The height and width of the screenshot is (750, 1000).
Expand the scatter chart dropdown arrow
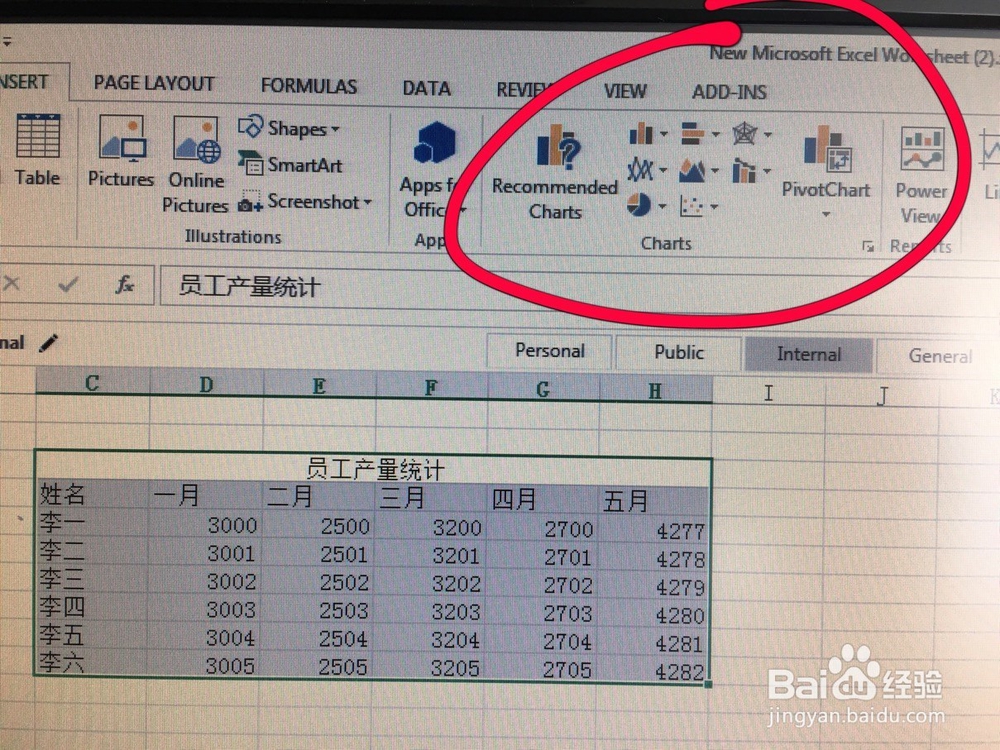pyautogui.click(x=714, y=207)
